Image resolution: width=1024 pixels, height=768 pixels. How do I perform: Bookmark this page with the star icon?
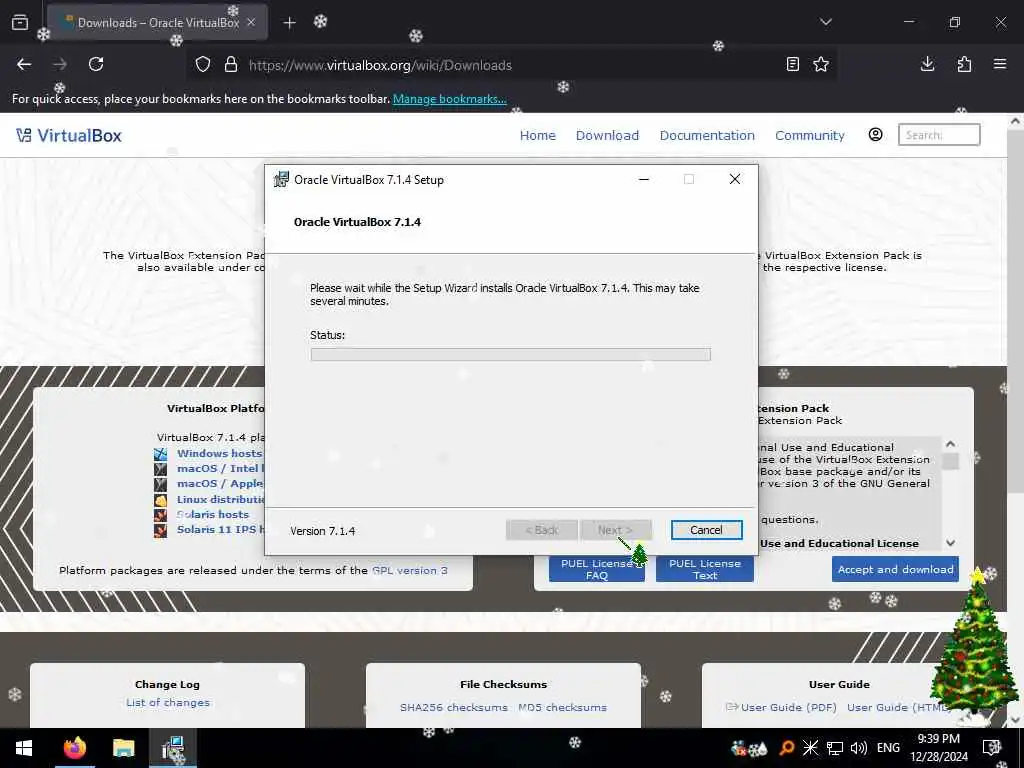(821, 64)
